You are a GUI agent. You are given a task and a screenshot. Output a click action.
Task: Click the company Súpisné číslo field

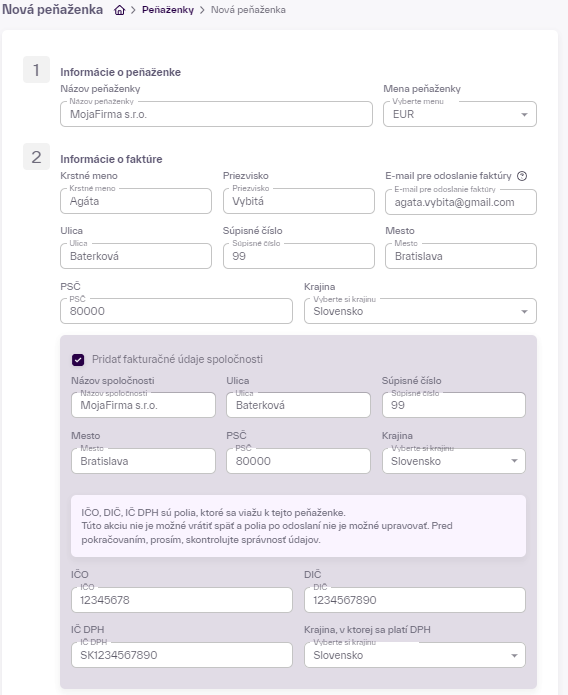tap(454, 405)
